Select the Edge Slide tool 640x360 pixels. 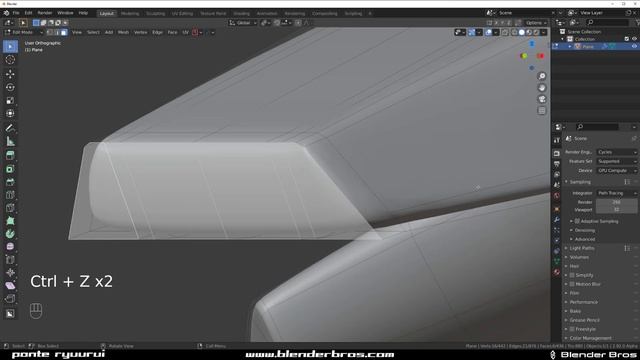coord(10,260)
